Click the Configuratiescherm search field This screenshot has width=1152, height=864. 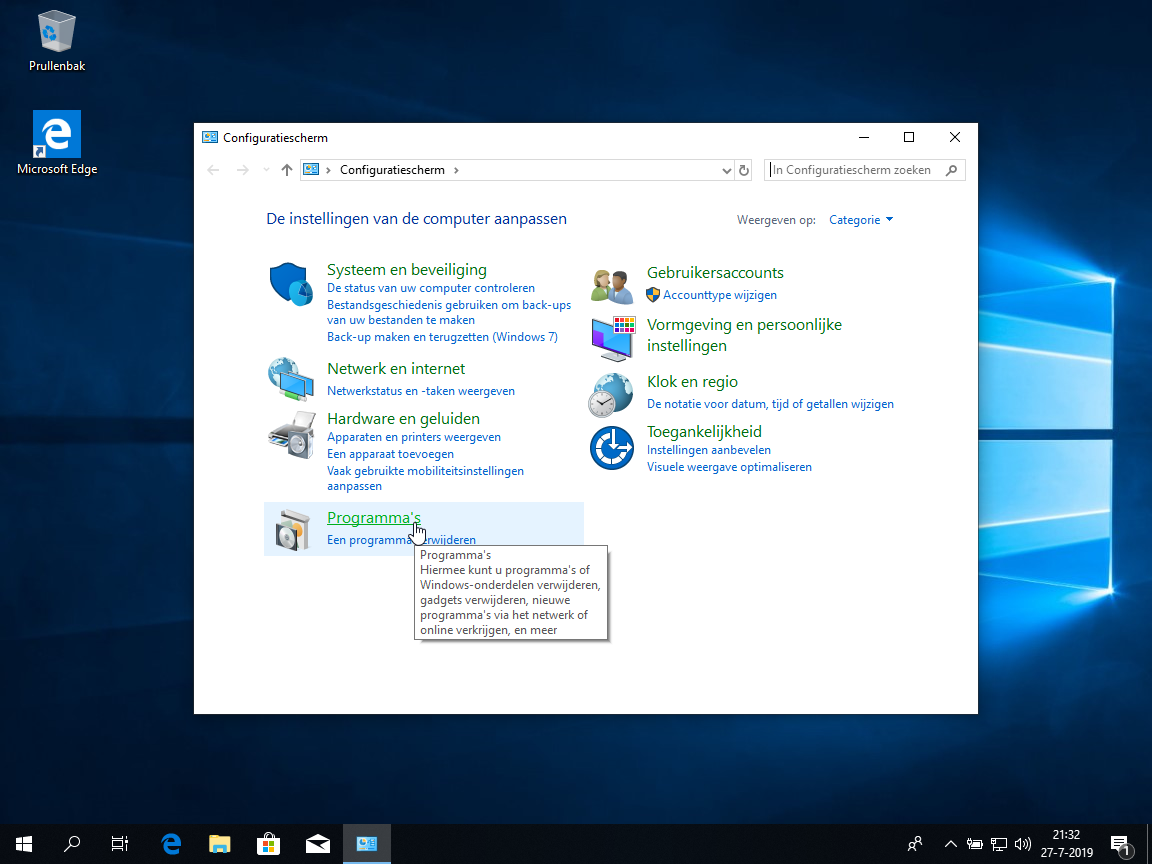(x=856, y=170)
